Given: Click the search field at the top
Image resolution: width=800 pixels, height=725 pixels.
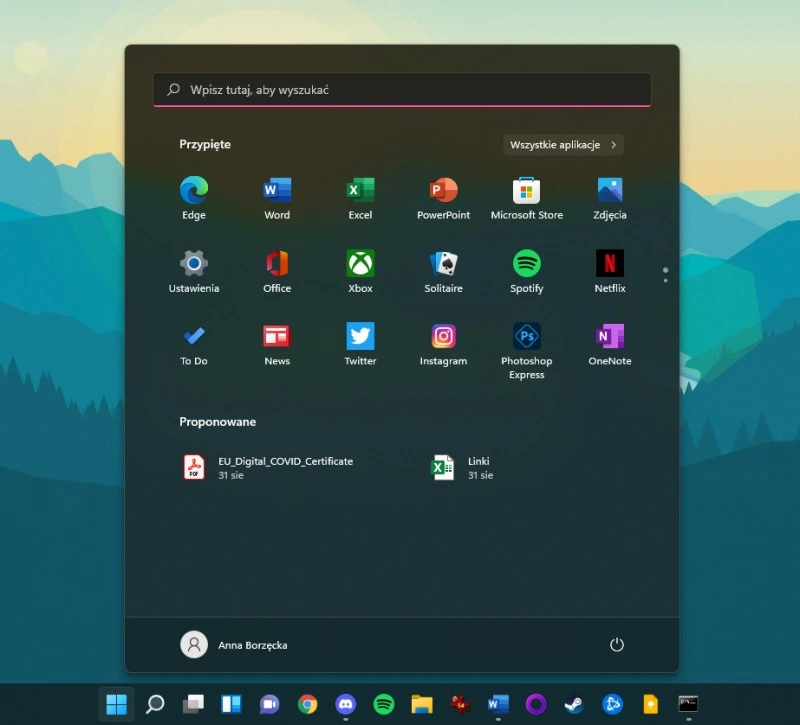Looking at the screenshot, I should [x=400, y=89].
